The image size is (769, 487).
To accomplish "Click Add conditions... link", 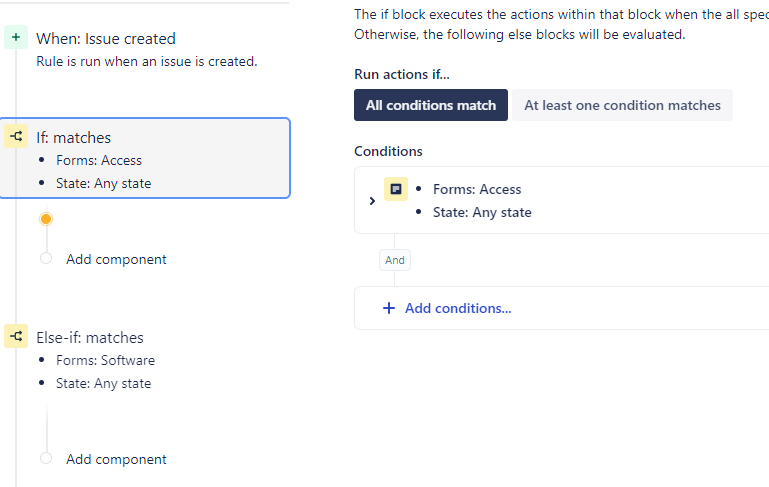I will coord(458,308).
